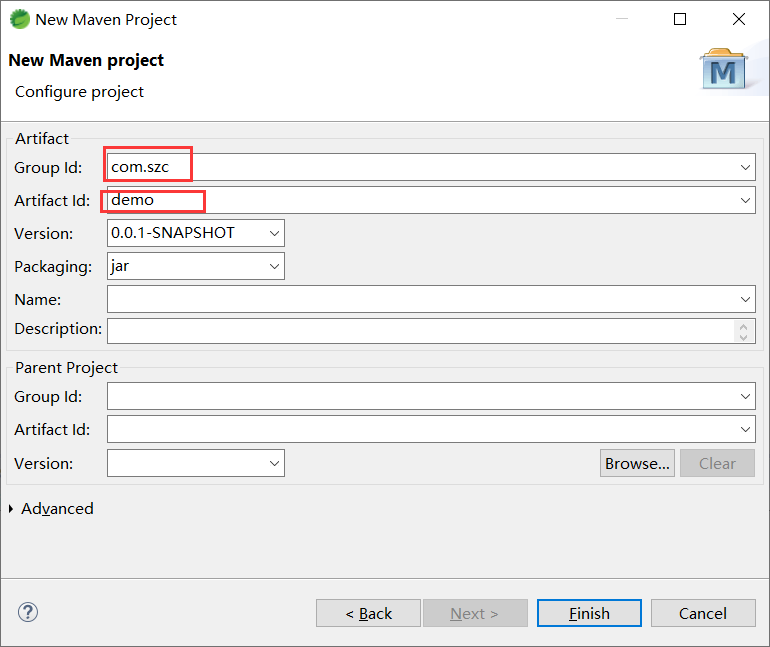
Task: Open the Group Id dropdown in Artifact
Action: coord(745,168)
